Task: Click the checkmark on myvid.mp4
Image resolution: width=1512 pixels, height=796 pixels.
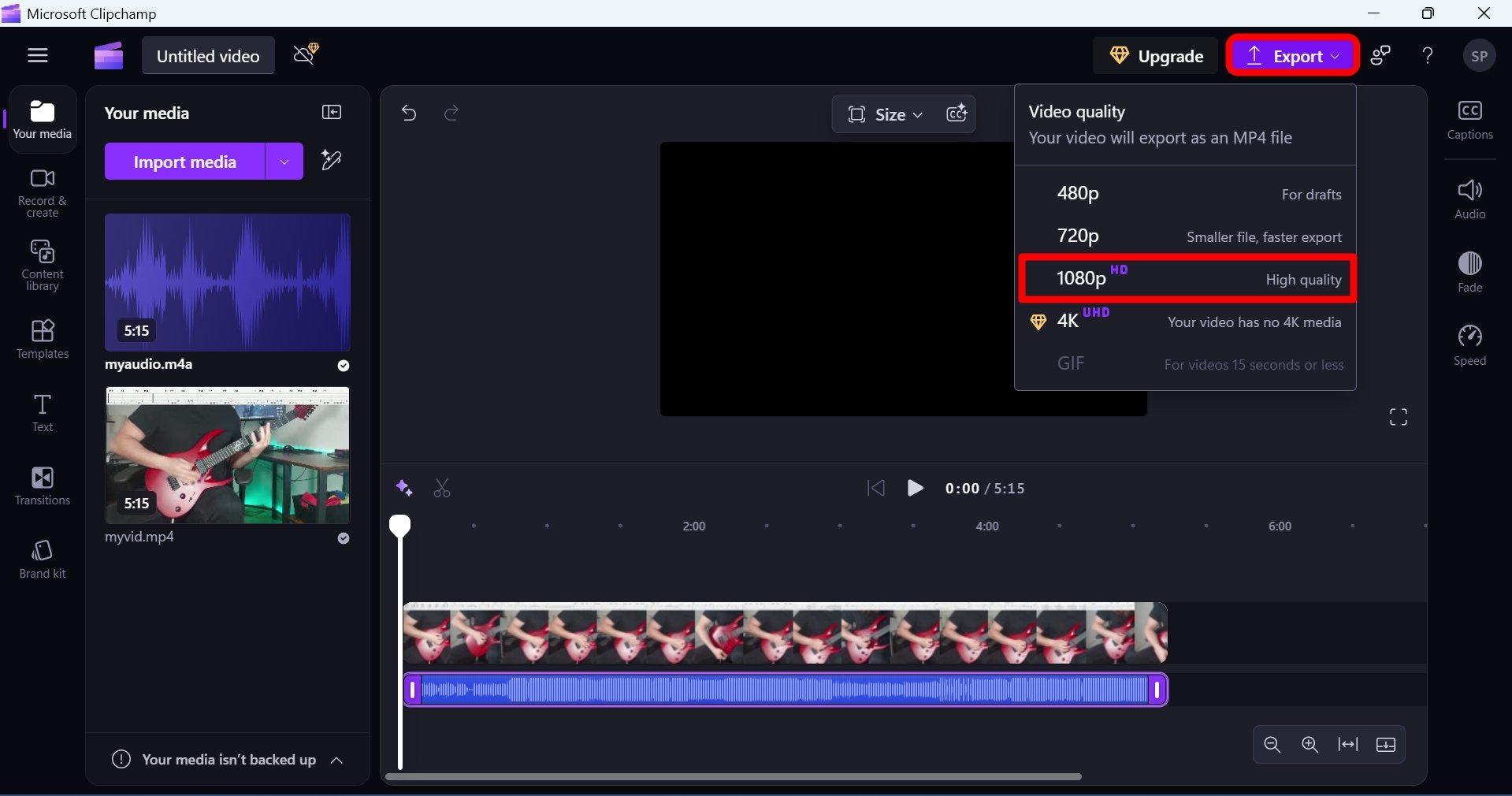Action: 344,538
